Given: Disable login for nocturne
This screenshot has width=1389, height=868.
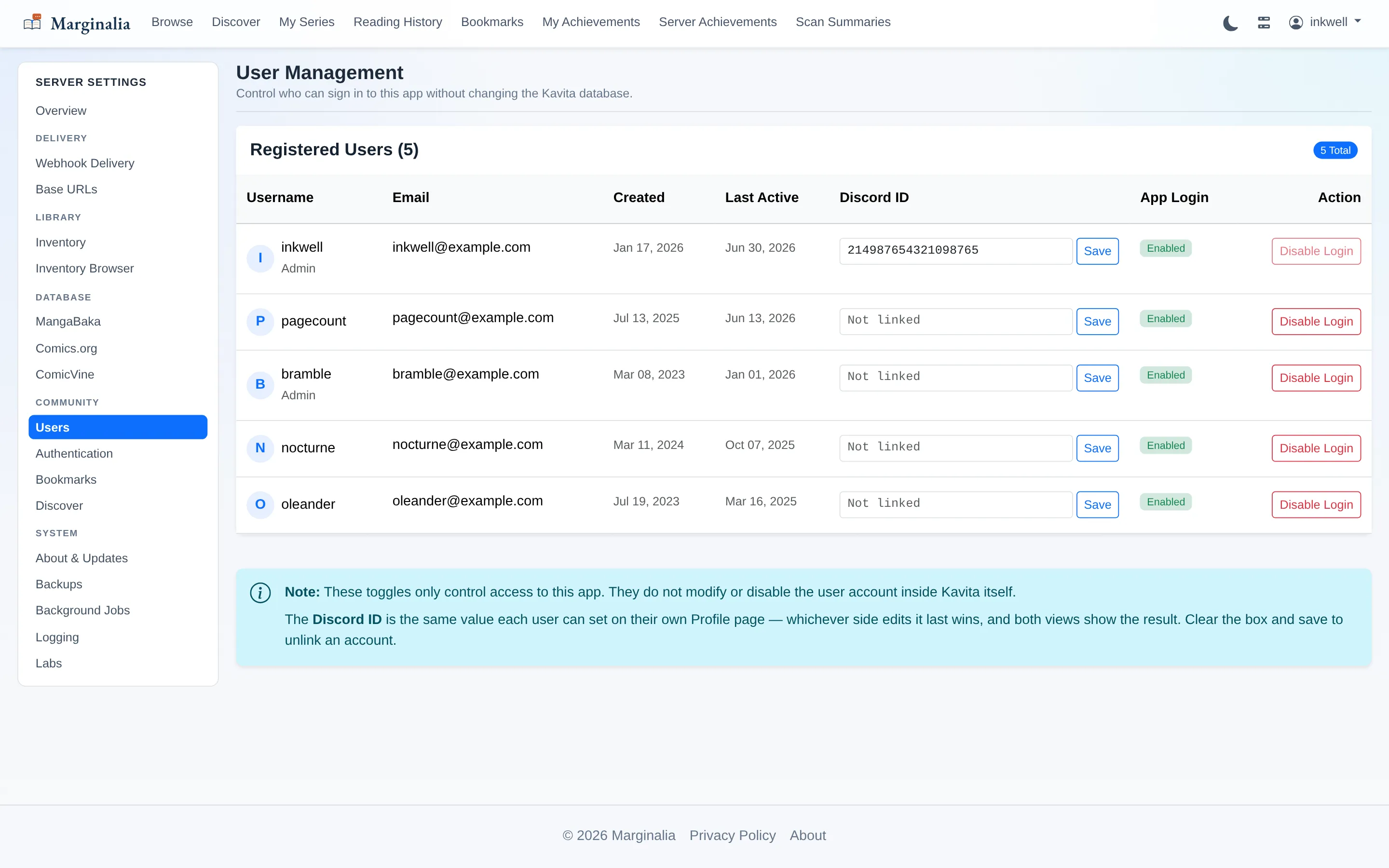Looking at the screenshot, I should click(x=1316, y=448).
